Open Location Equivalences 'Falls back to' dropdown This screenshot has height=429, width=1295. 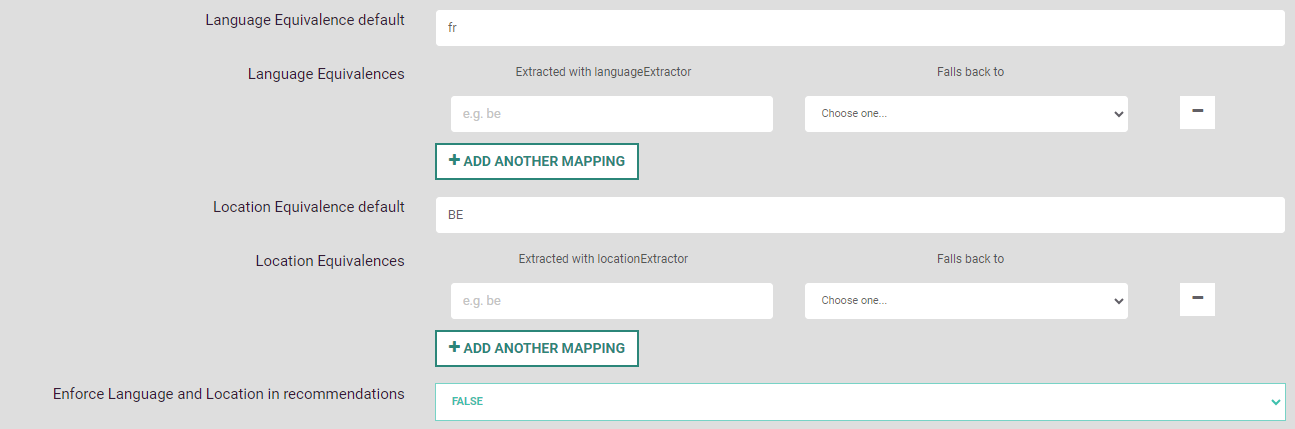click(966, 300)
